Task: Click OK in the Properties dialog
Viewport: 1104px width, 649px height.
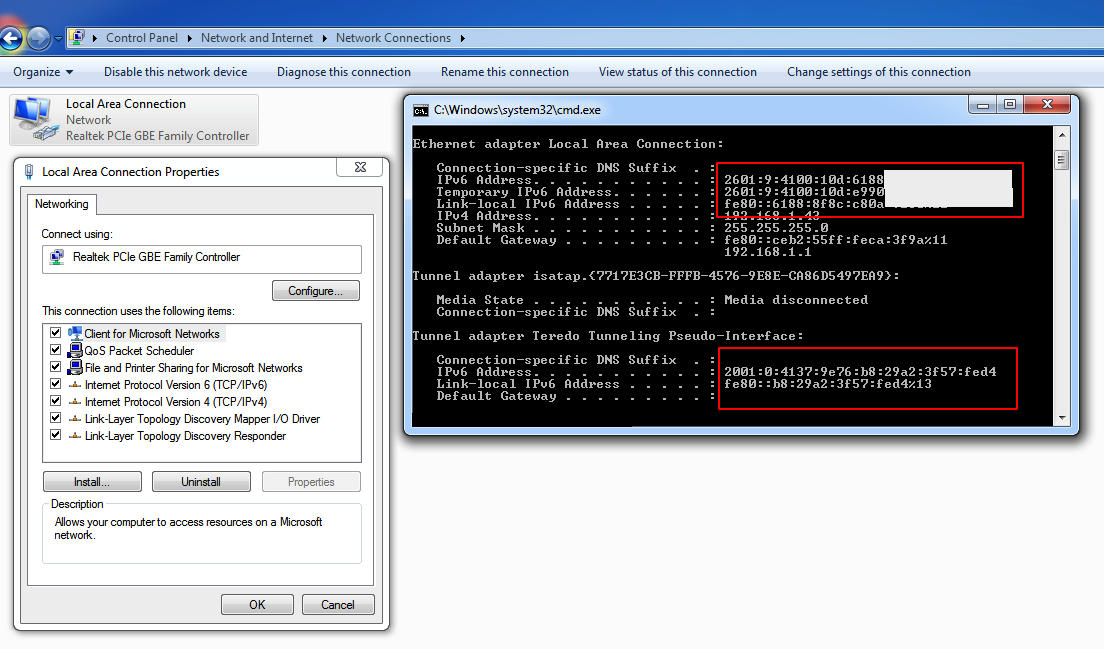Action: 257,605
